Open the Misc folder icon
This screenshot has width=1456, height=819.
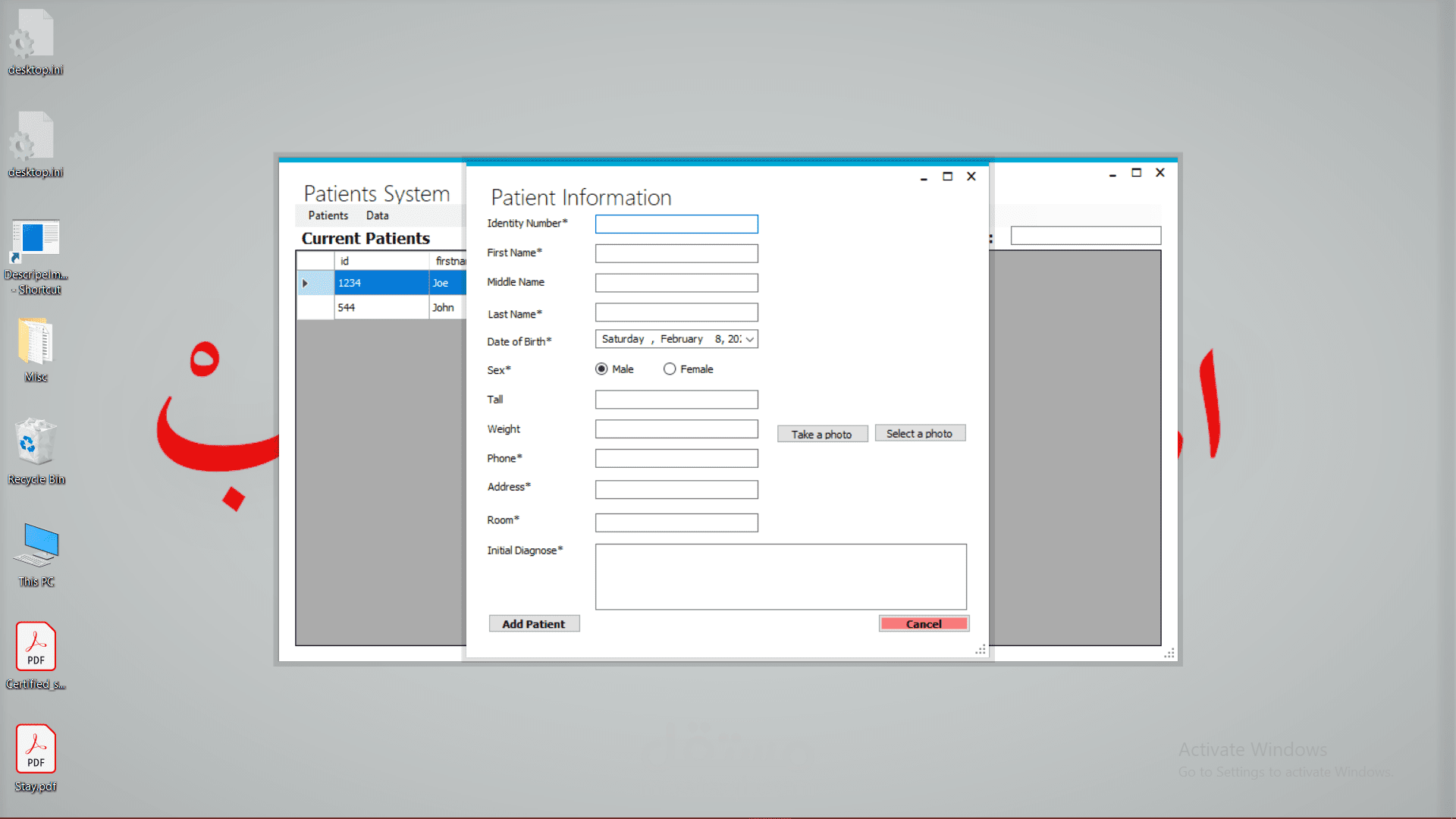[36, 343]
